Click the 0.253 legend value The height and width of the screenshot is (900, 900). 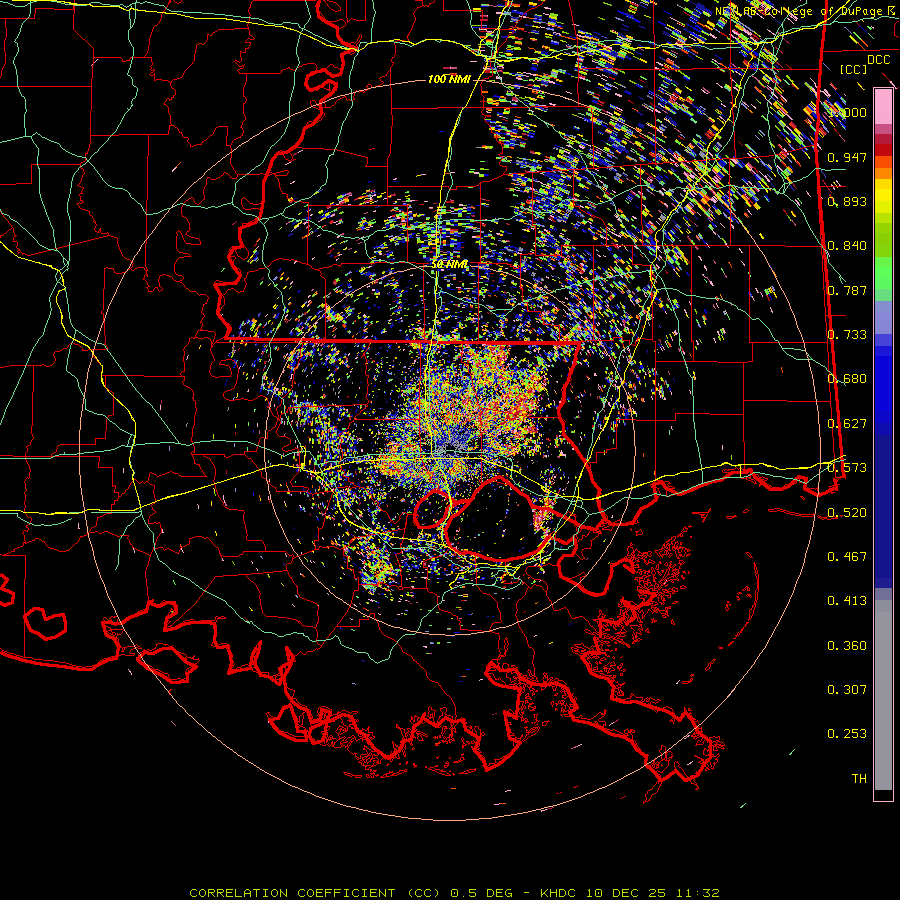coord(847,734)
